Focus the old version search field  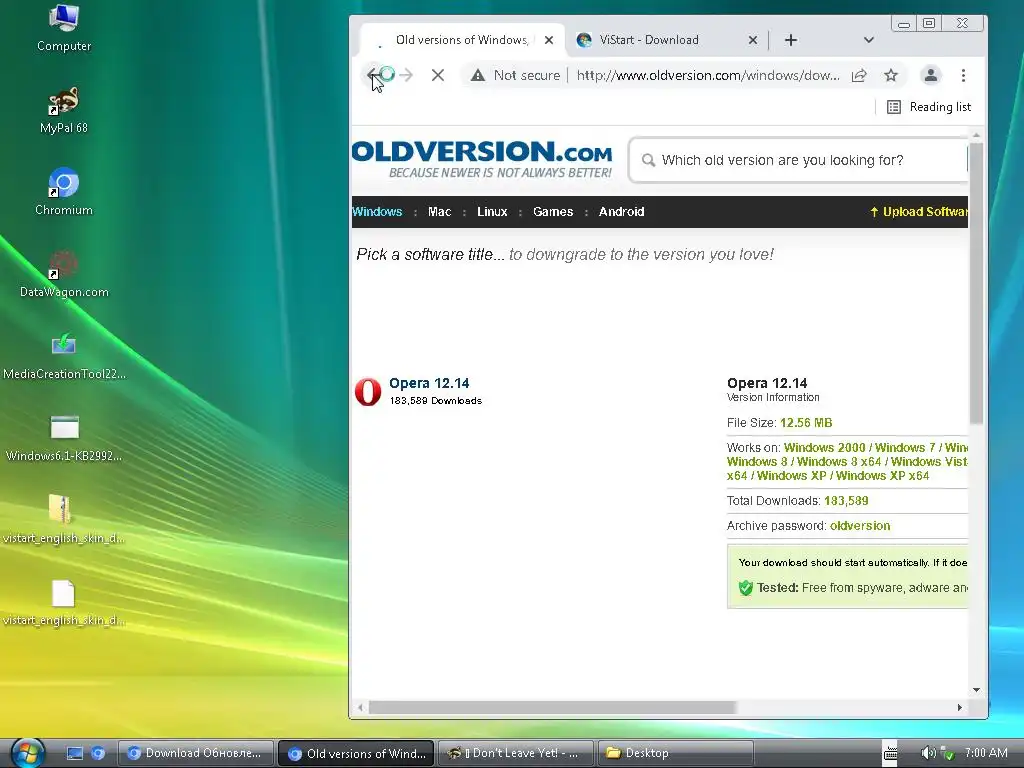797,160
